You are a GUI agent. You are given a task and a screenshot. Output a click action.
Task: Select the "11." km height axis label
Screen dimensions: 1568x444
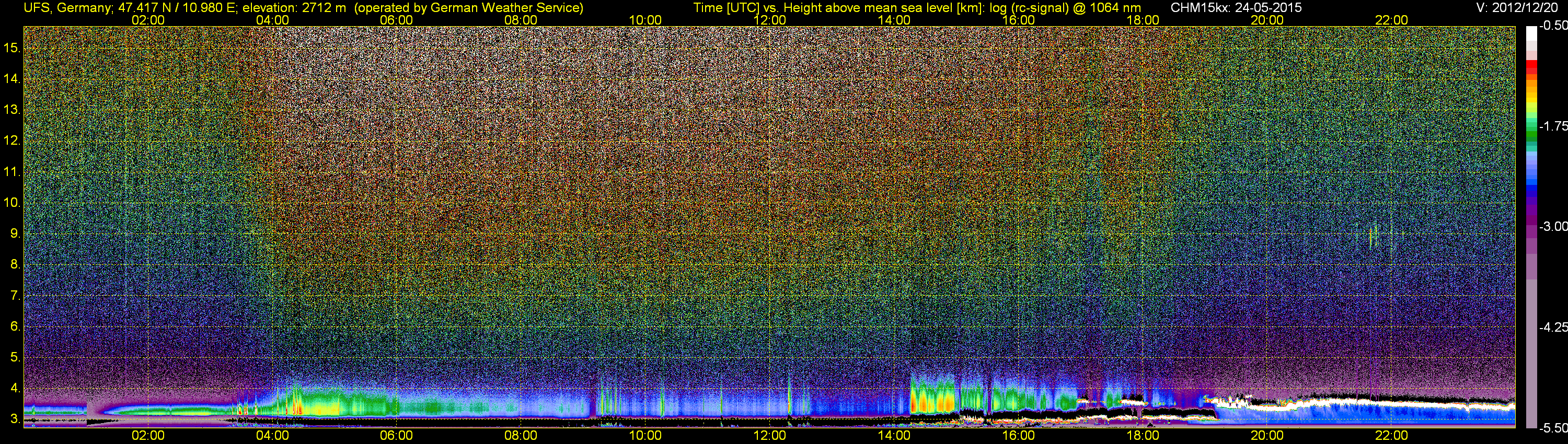[12, 171]
